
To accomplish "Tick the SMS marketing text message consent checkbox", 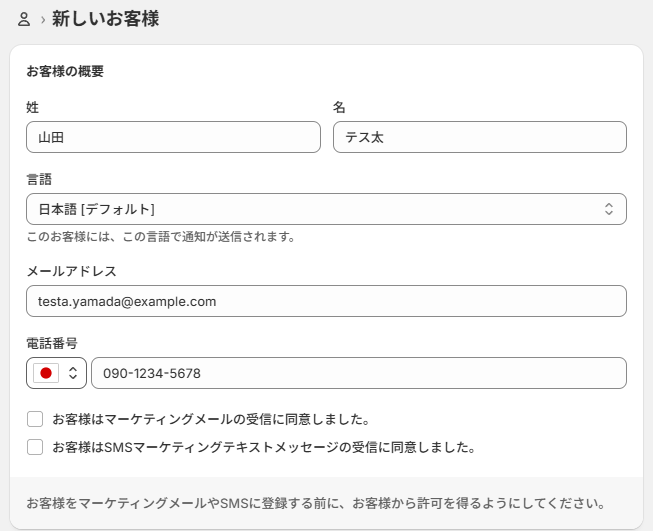I will pyautogui.click(x=35, y=447).
